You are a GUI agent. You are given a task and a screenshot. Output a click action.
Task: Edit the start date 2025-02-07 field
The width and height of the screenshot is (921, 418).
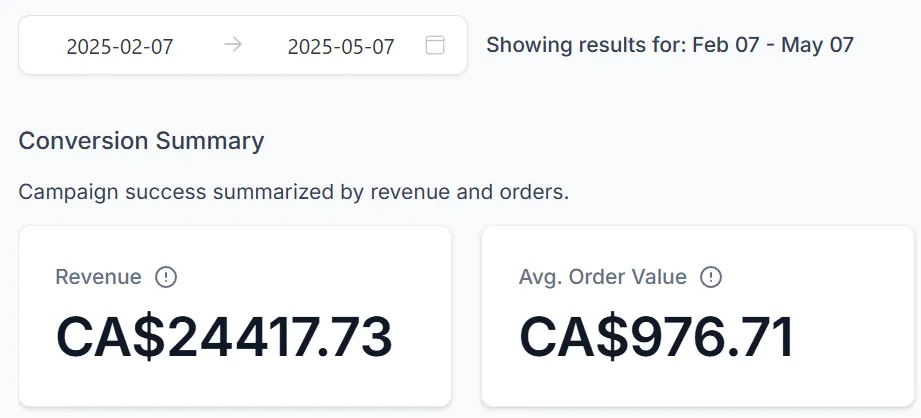coord(120,46)
